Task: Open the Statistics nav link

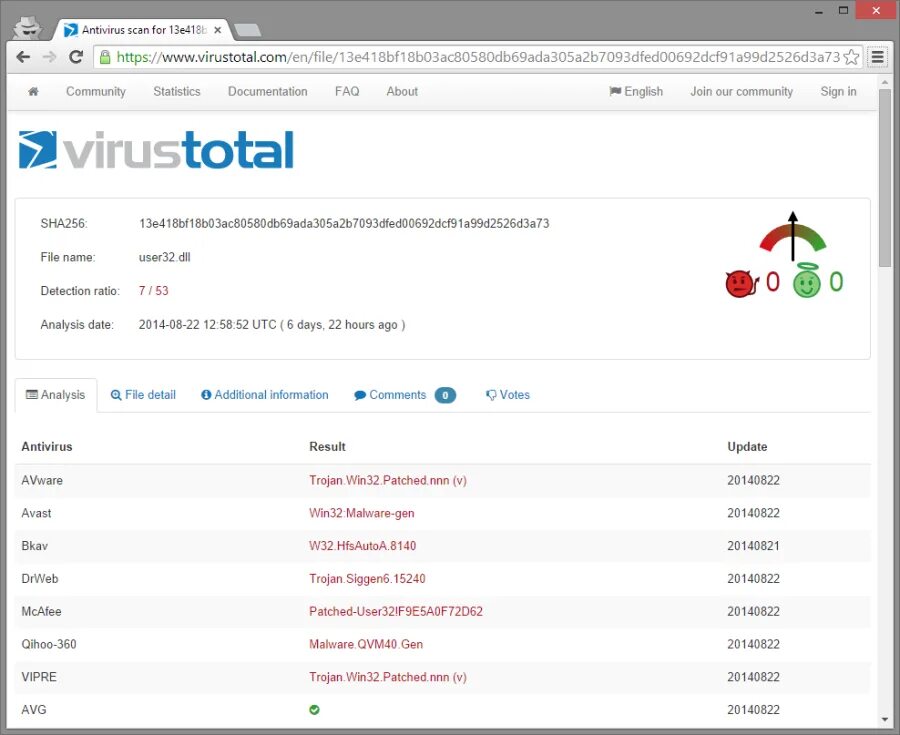Action: [x=177, y=91]
